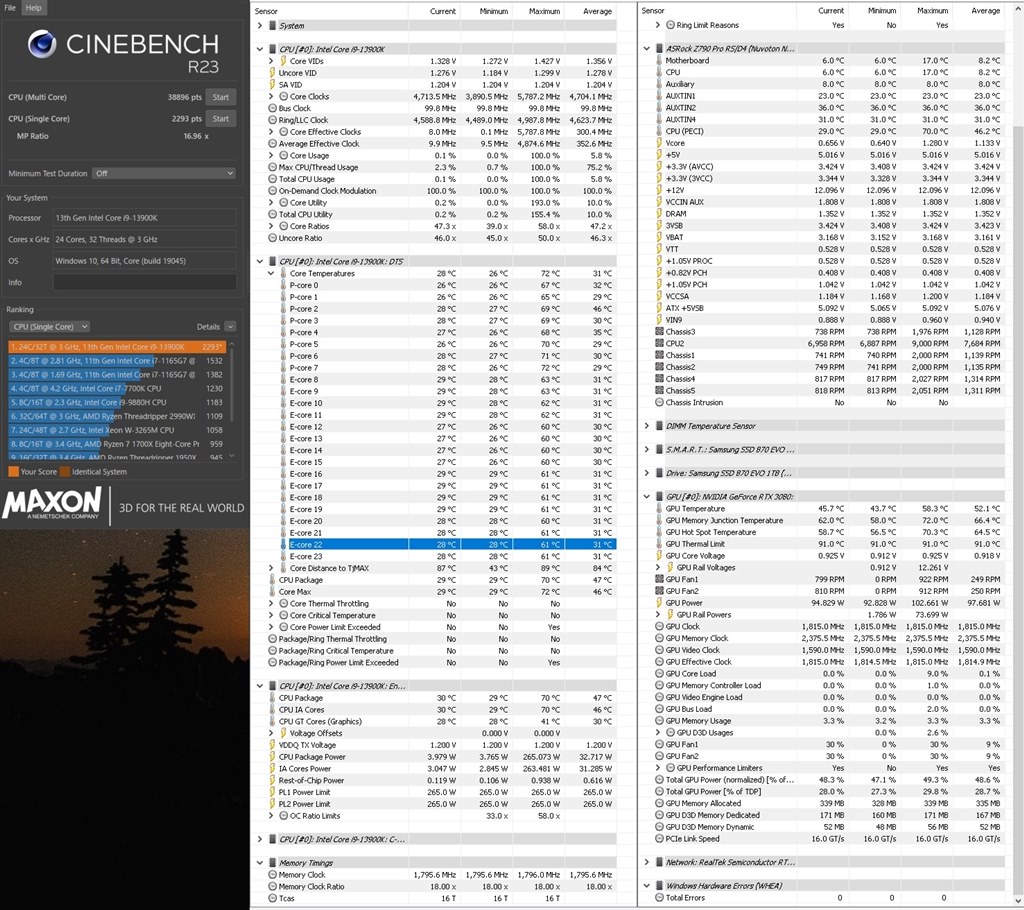The width and height of the screenshot is (1024, 910).
Task: Click the lightning icon beside Vcore
Action: [659, 143]
